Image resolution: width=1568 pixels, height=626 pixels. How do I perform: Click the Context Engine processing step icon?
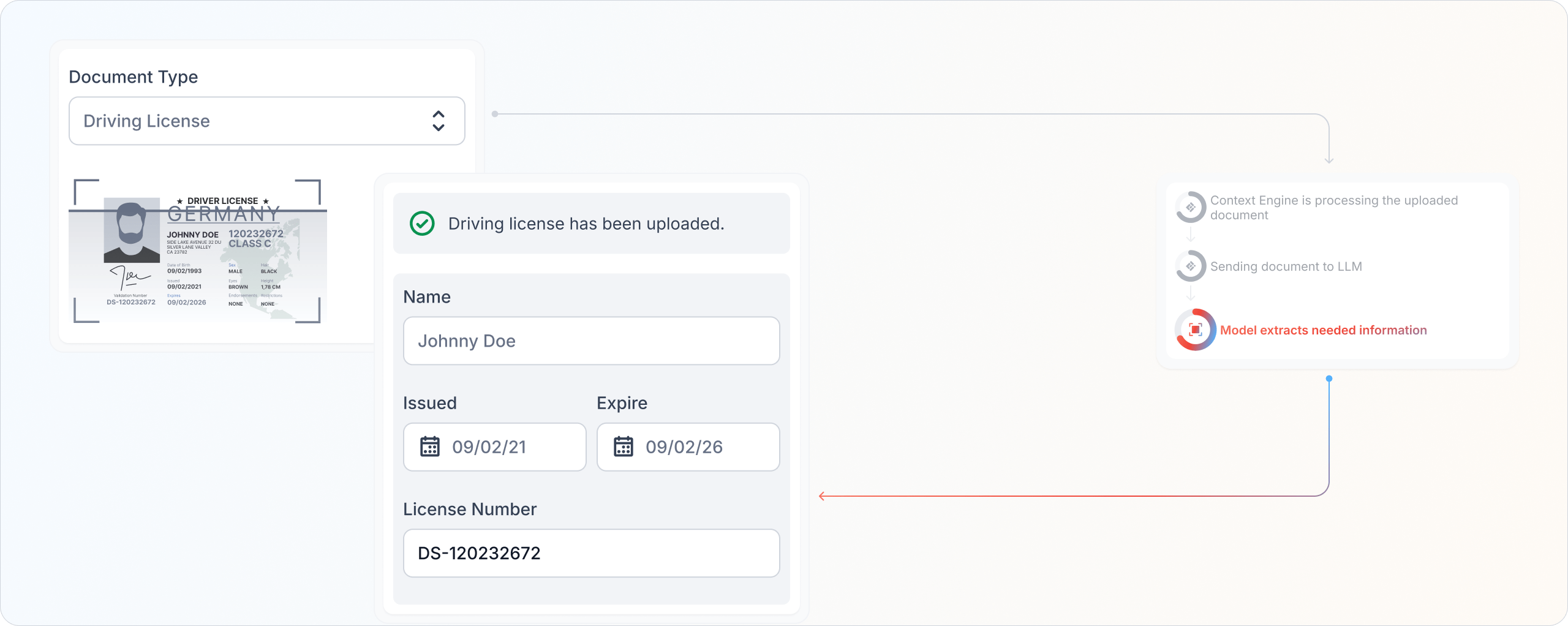pyautogui.click(x=1191, y=207)
